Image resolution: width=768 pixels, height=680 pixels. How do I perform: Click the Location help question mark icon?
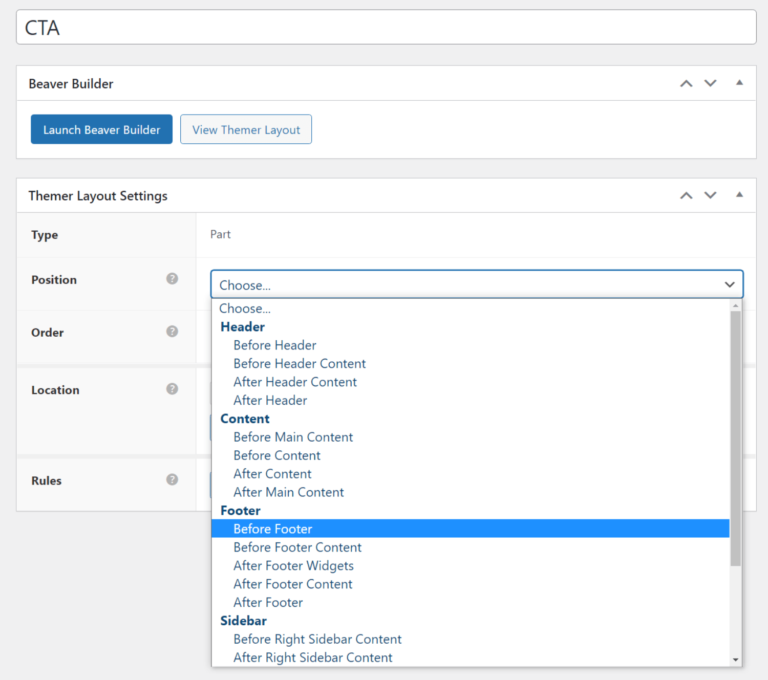(172, 389)
